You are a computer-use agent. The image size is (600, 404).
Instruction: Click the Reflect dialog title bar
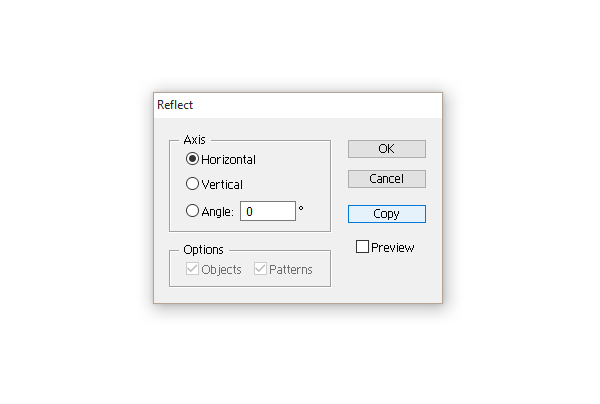pyautogui.click(x=297, y=104)
